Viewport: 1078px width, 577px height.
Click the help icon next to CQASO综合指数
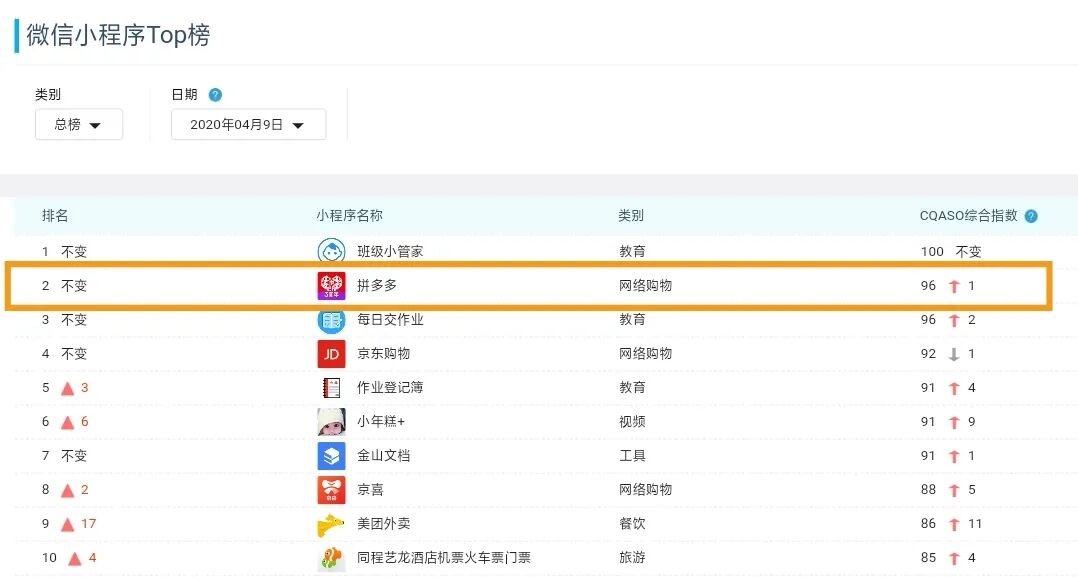pyautogui.click(x=1031, y=216)
